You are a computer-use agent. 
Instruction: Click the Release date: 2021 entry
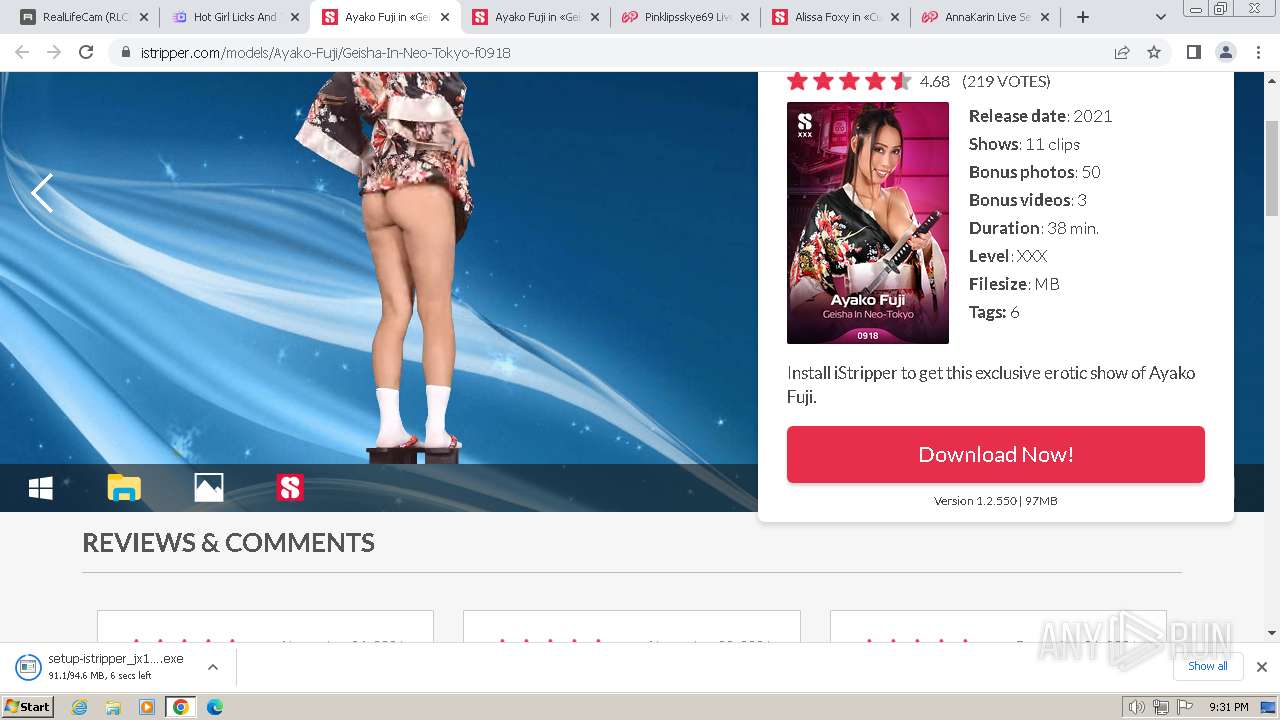(1040, 116)
